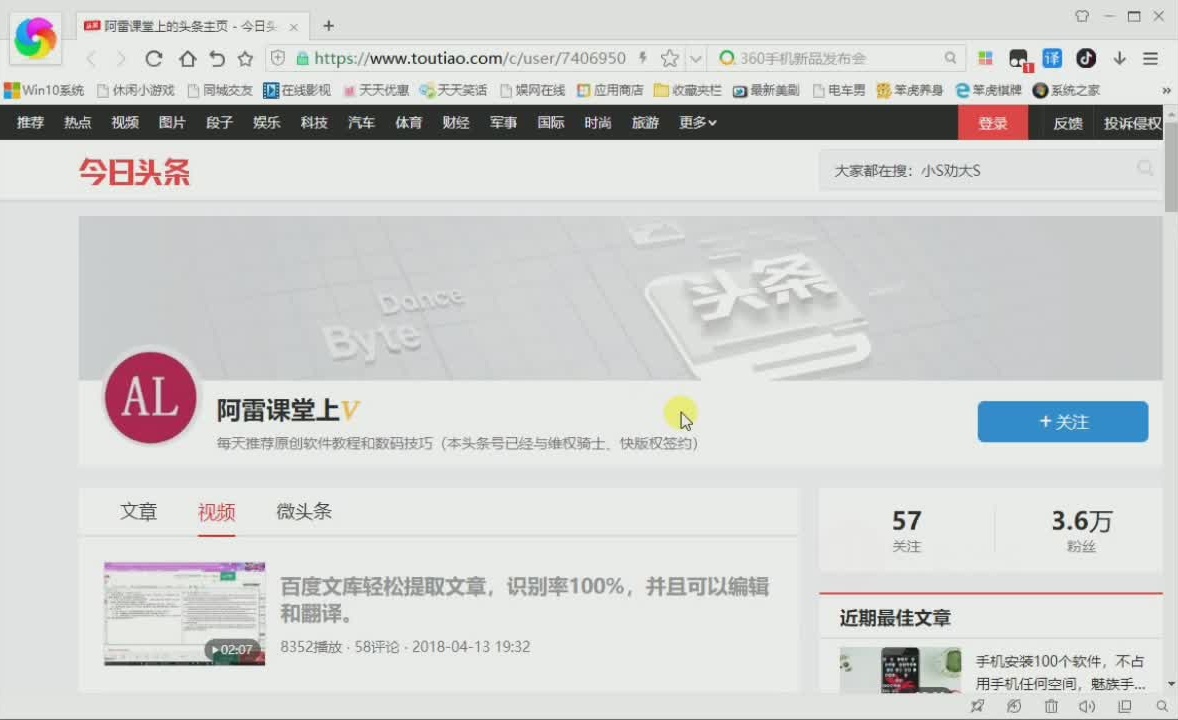Screen dimensions: 1178x720
Task: Switch to the 视频 profile tab
Action: 216,512
